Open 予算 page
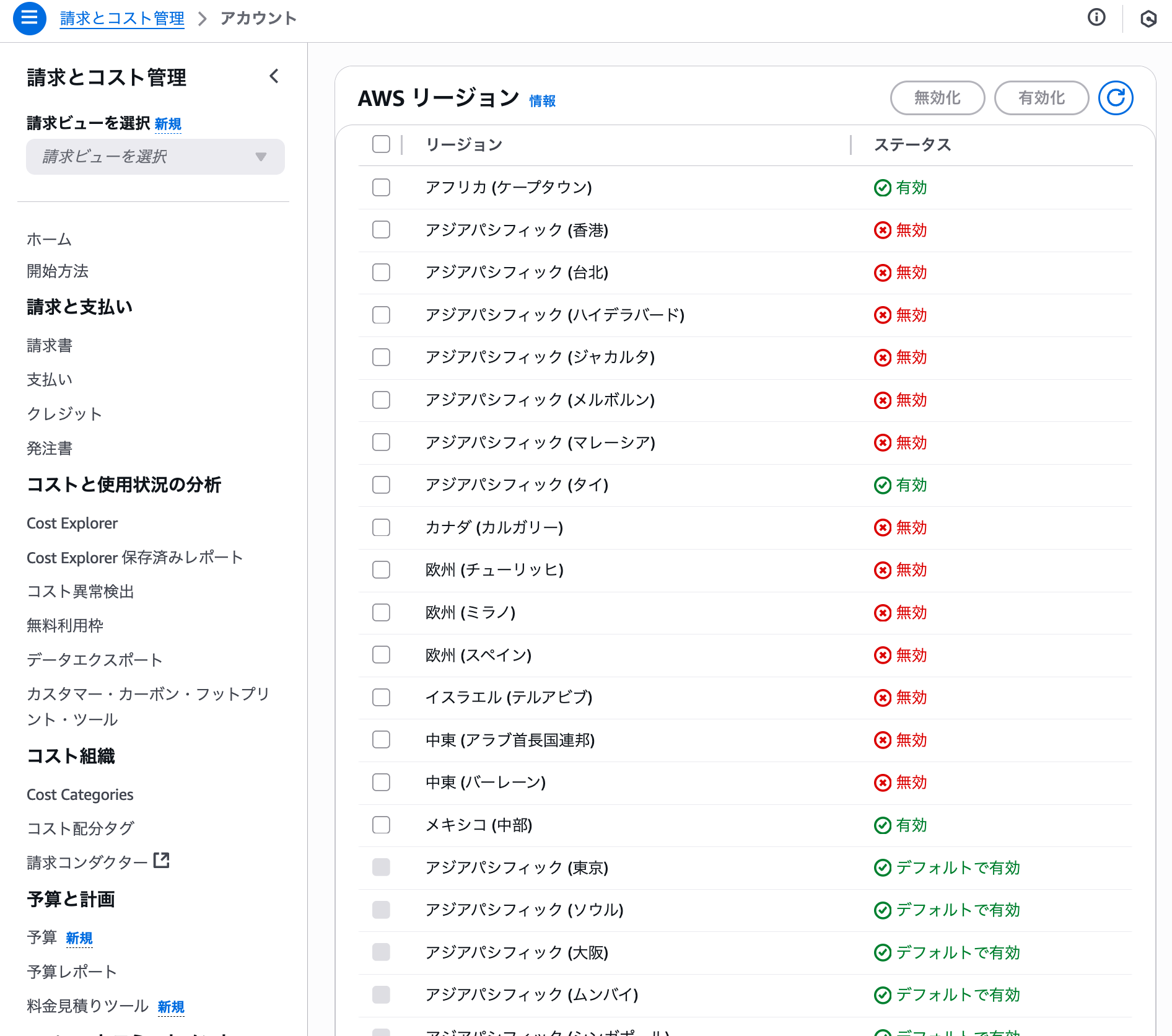1172x1036 pixels. pyautogui.click(x=42, y=937)
